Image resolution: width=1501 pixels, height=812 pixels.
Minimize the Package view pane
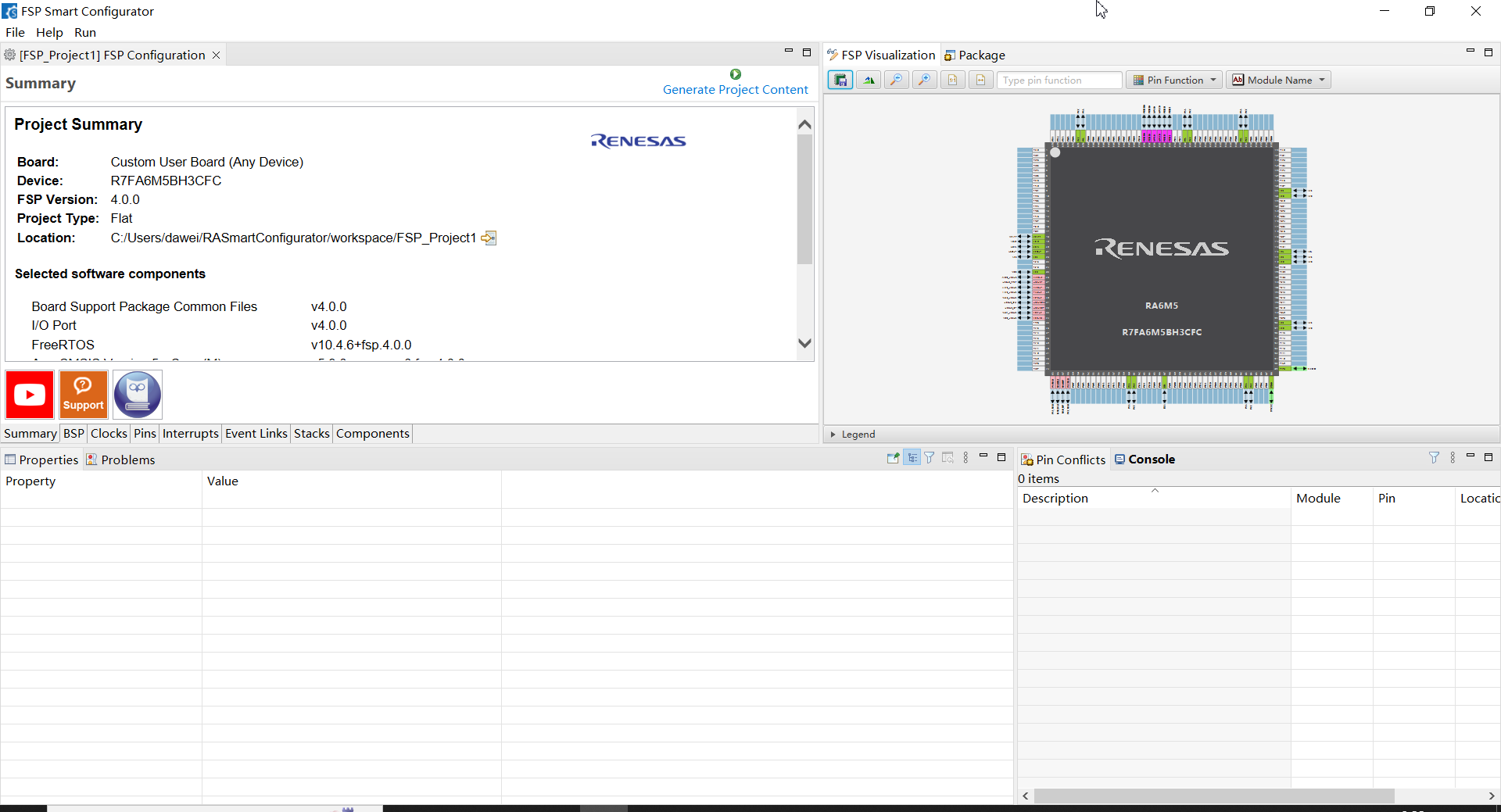[1471, 51]
